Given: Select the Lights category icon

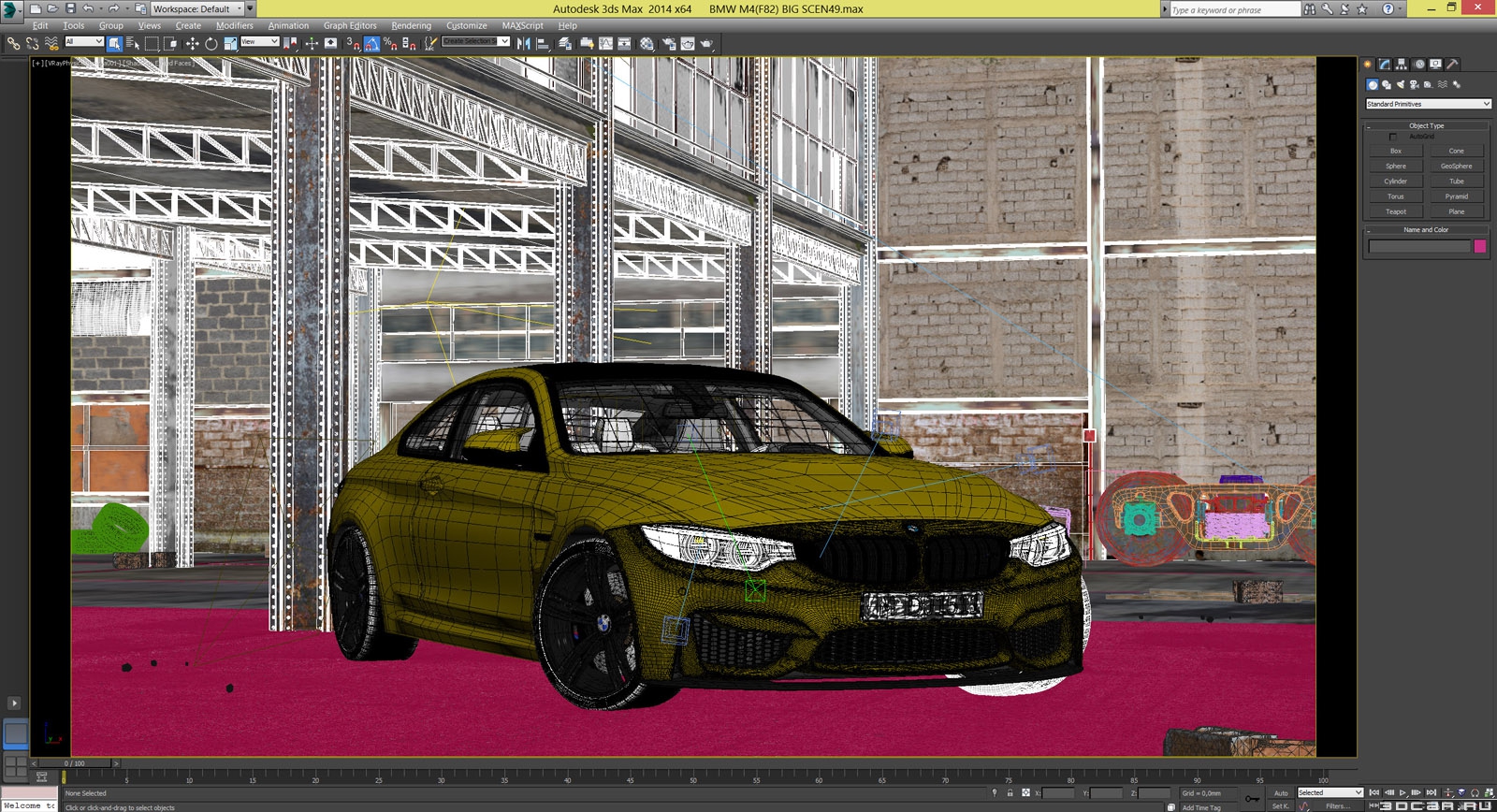Looking at the screenshot, I should click(1401, 84).
